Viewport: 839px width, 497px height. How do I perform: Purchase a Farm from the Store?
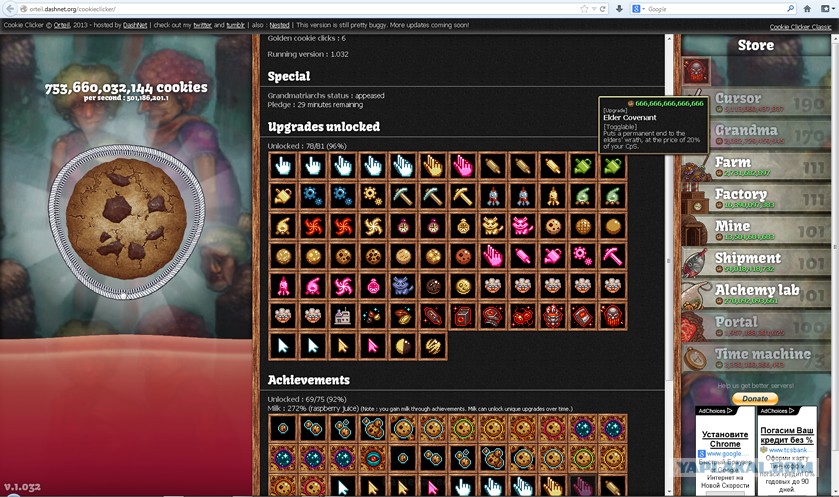(757, 166)
